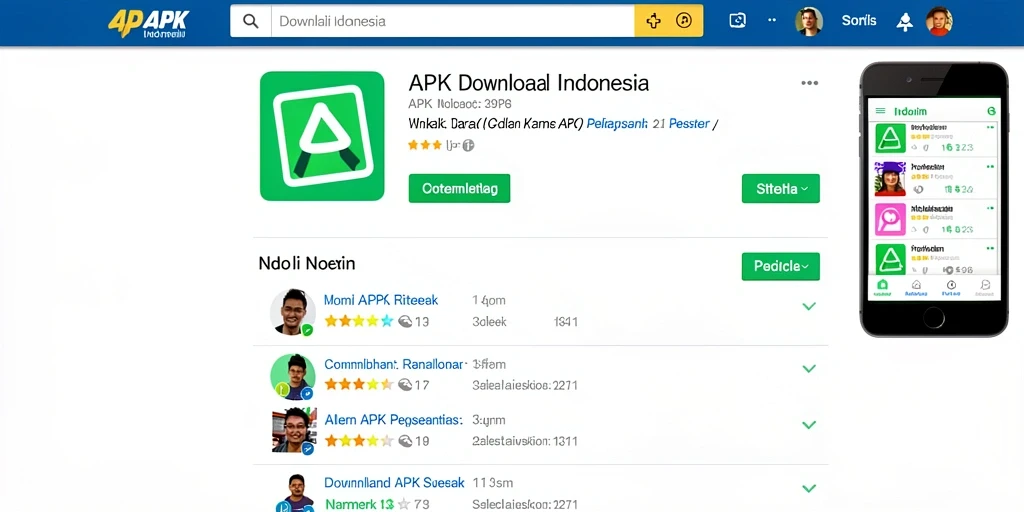Open the three-dot more options beside the app title
The height and width of the screenshot is (512, 1024).
tap(809, 83)
